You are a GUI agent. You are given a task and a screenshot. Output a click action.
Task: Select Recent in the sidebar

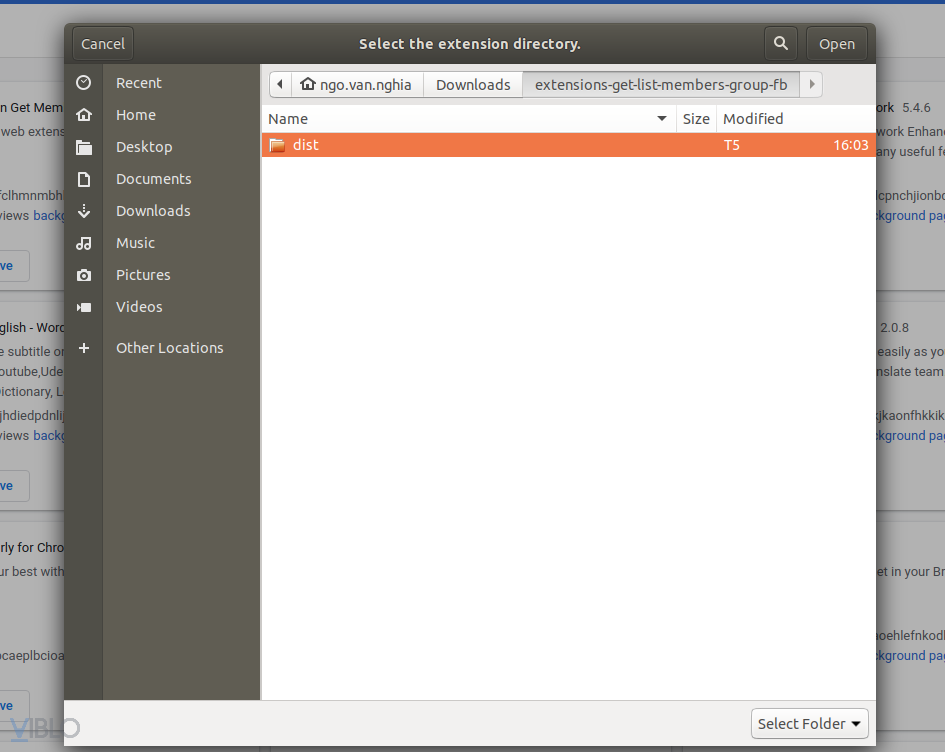pyautogui.click(x=139, y=83)
